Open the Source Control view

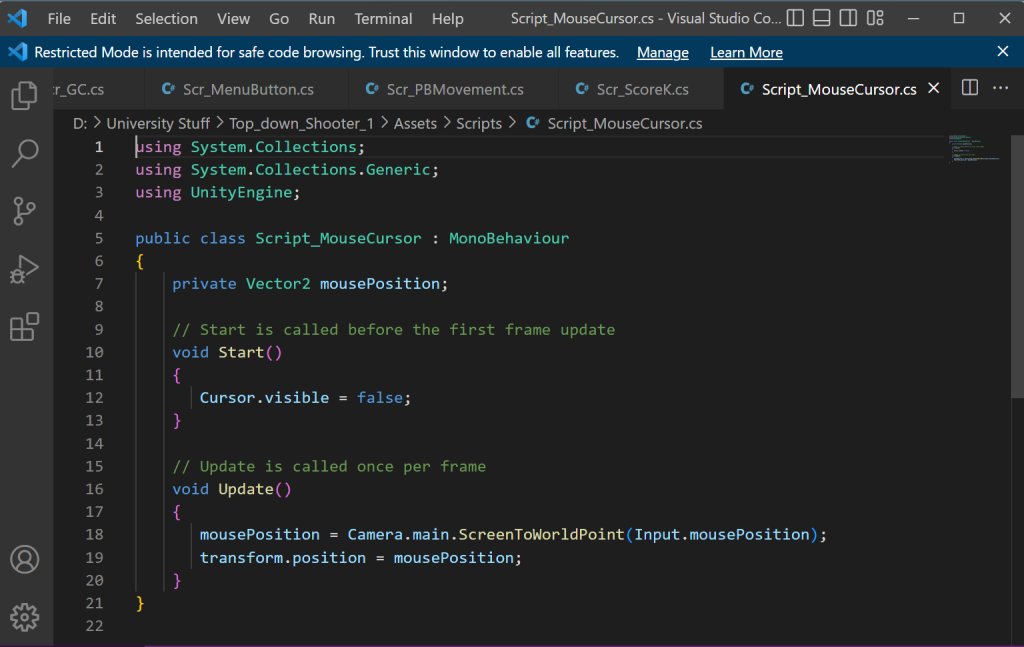24,211
